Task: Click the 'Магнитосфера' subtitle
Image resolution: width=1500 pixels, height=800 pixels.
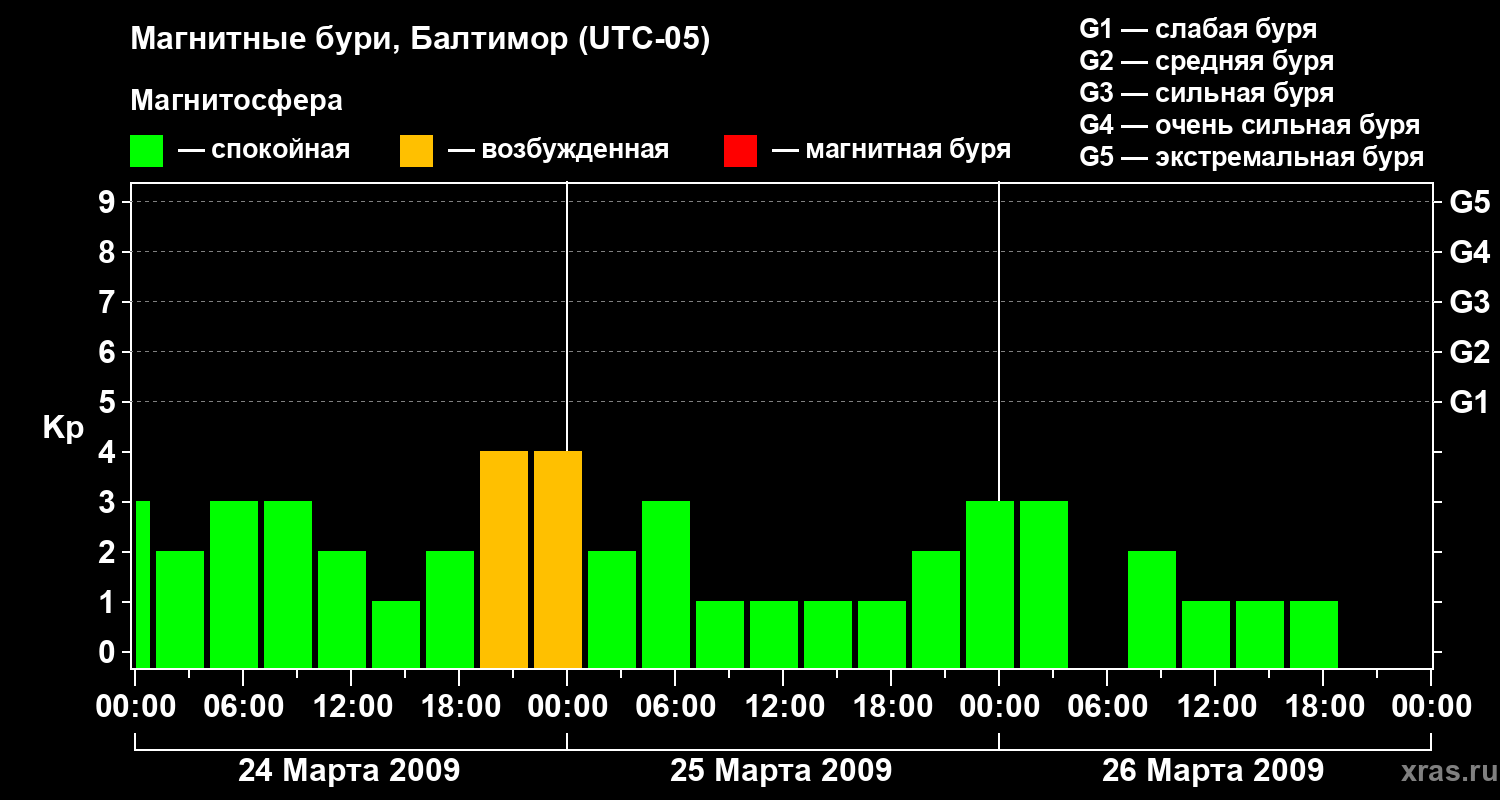Action: [236, 101]
